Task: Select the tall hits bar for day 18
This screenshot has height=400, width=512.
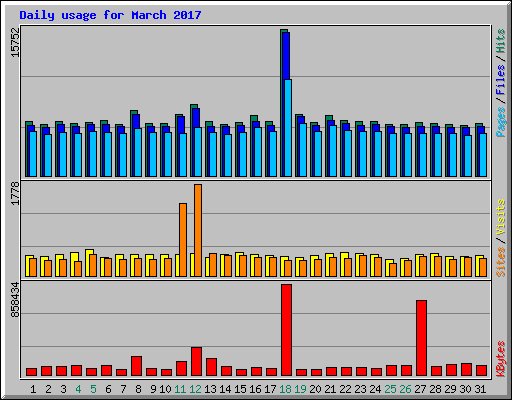Action: click(x=282, y=103)
